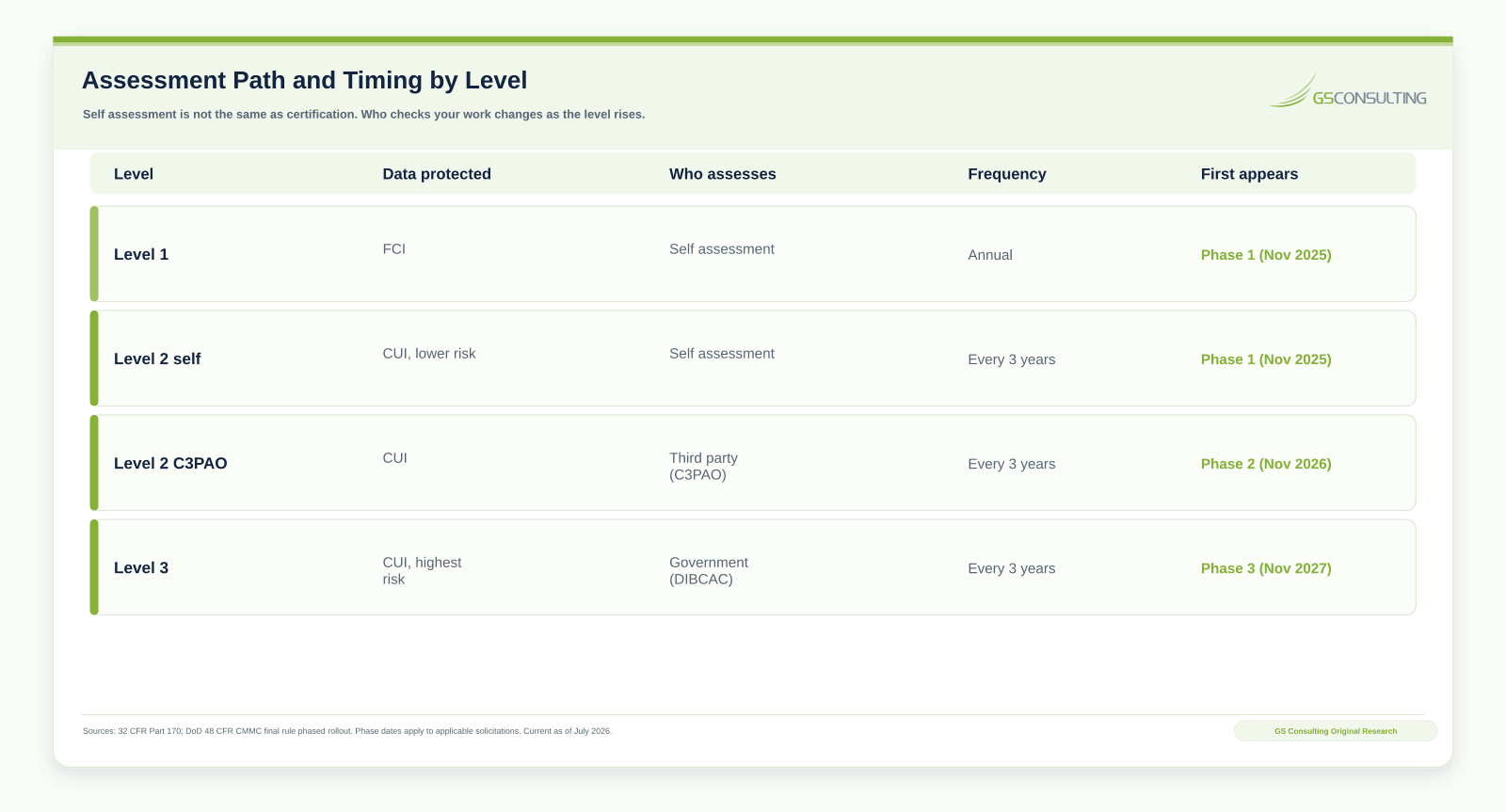Select the Who assesses column header
Viewport: 1506px width, 812px height.
tap(723, 174)
